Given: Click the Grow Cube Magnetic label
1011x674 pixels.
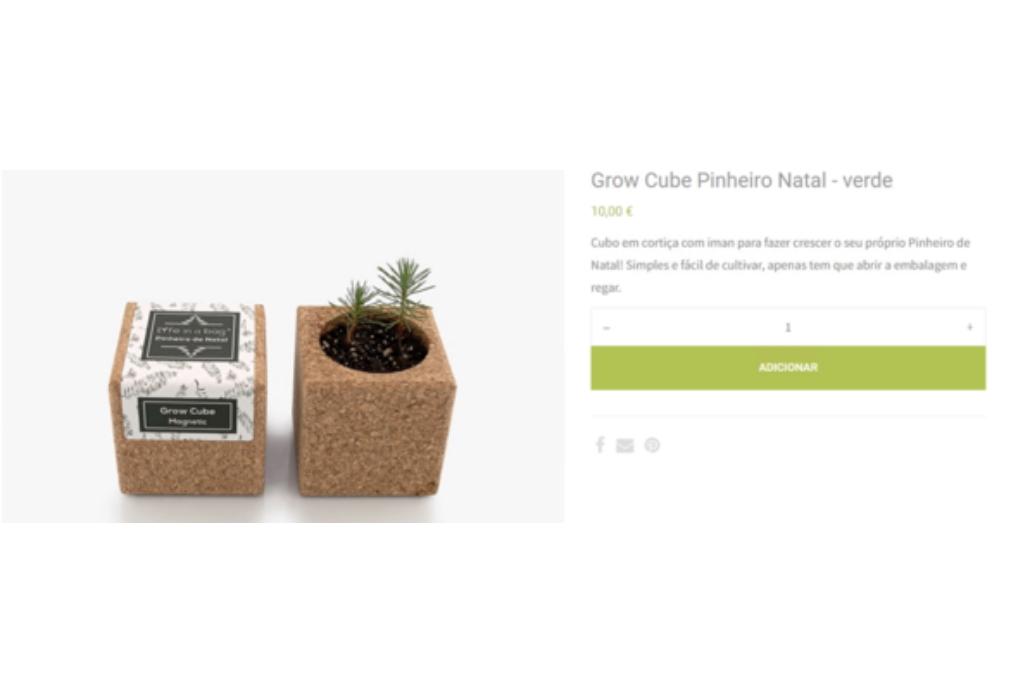Looking at the screenshot, I should click(x=187, y=415).
